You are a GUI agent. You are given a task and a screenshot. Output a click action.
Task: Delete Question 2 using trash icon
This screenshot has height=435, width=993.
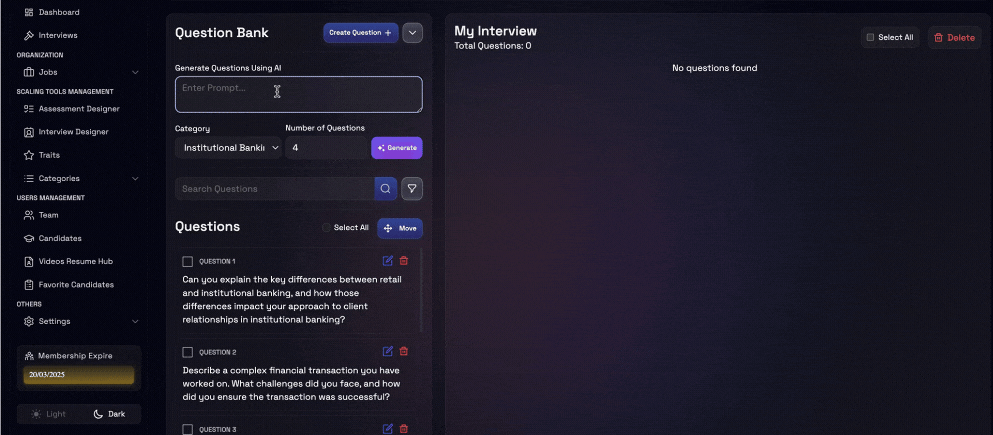[x=404, y=351]
